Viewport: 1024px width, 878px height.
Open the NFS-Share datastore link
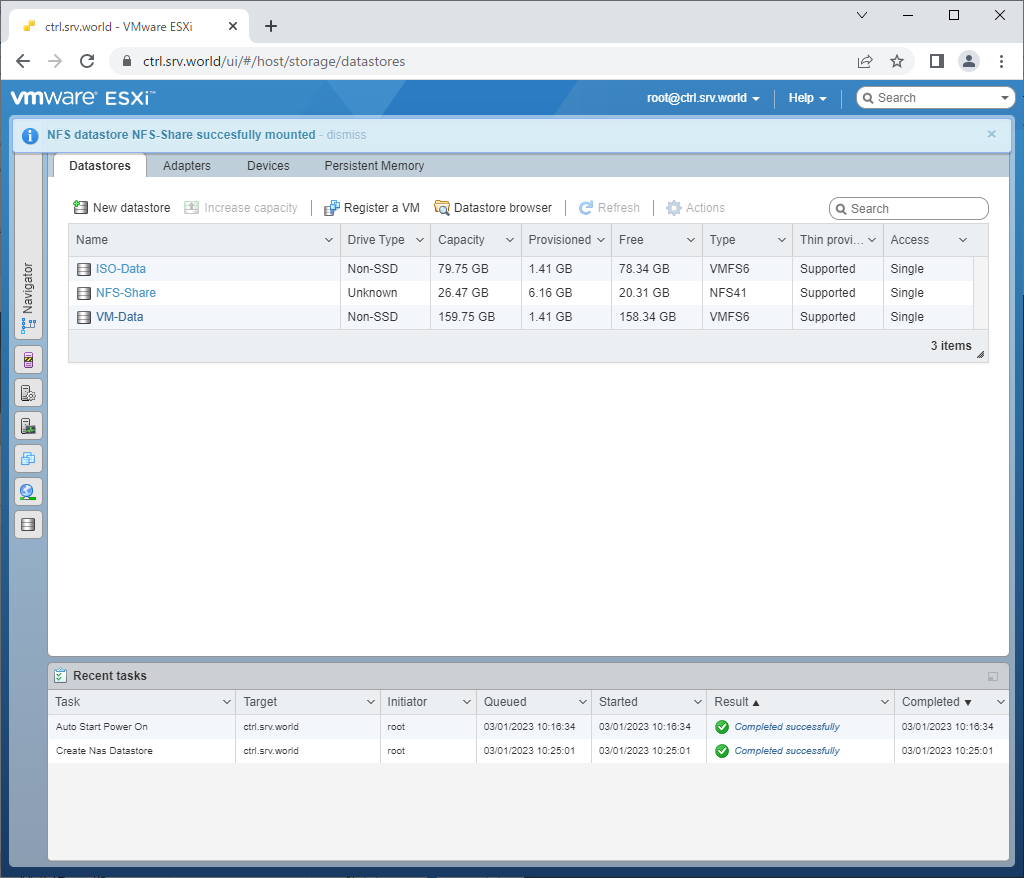126,292
